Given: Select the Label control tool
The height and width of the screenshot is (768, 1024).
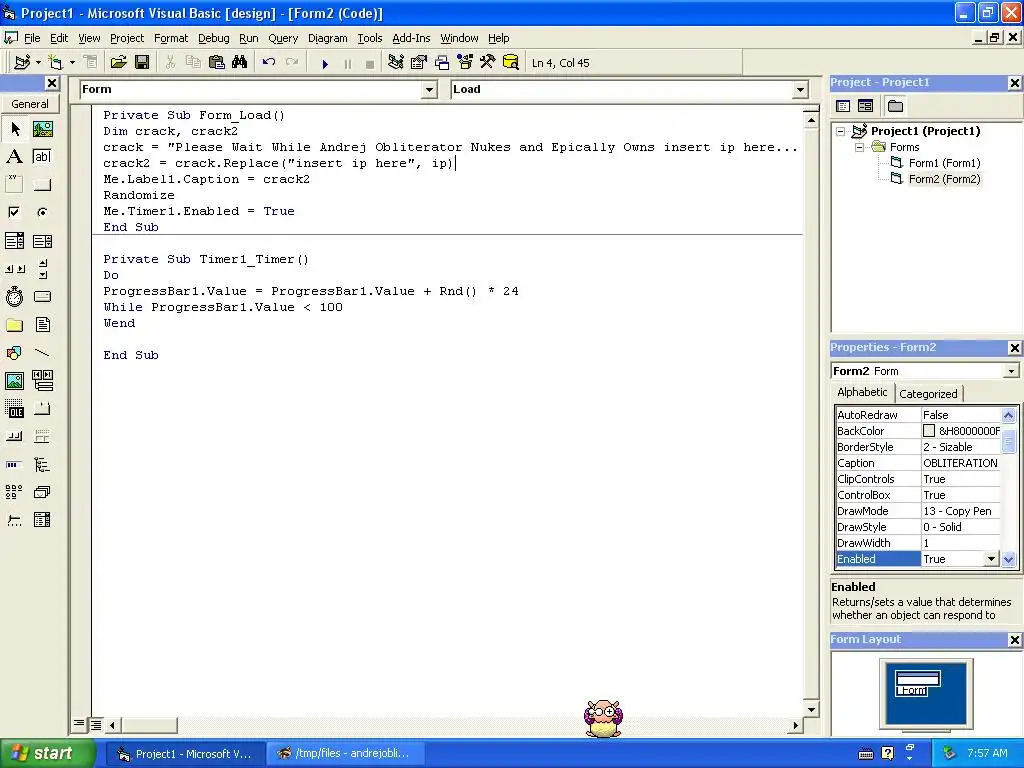Looking at the screenshot, I should pos(14,157).
